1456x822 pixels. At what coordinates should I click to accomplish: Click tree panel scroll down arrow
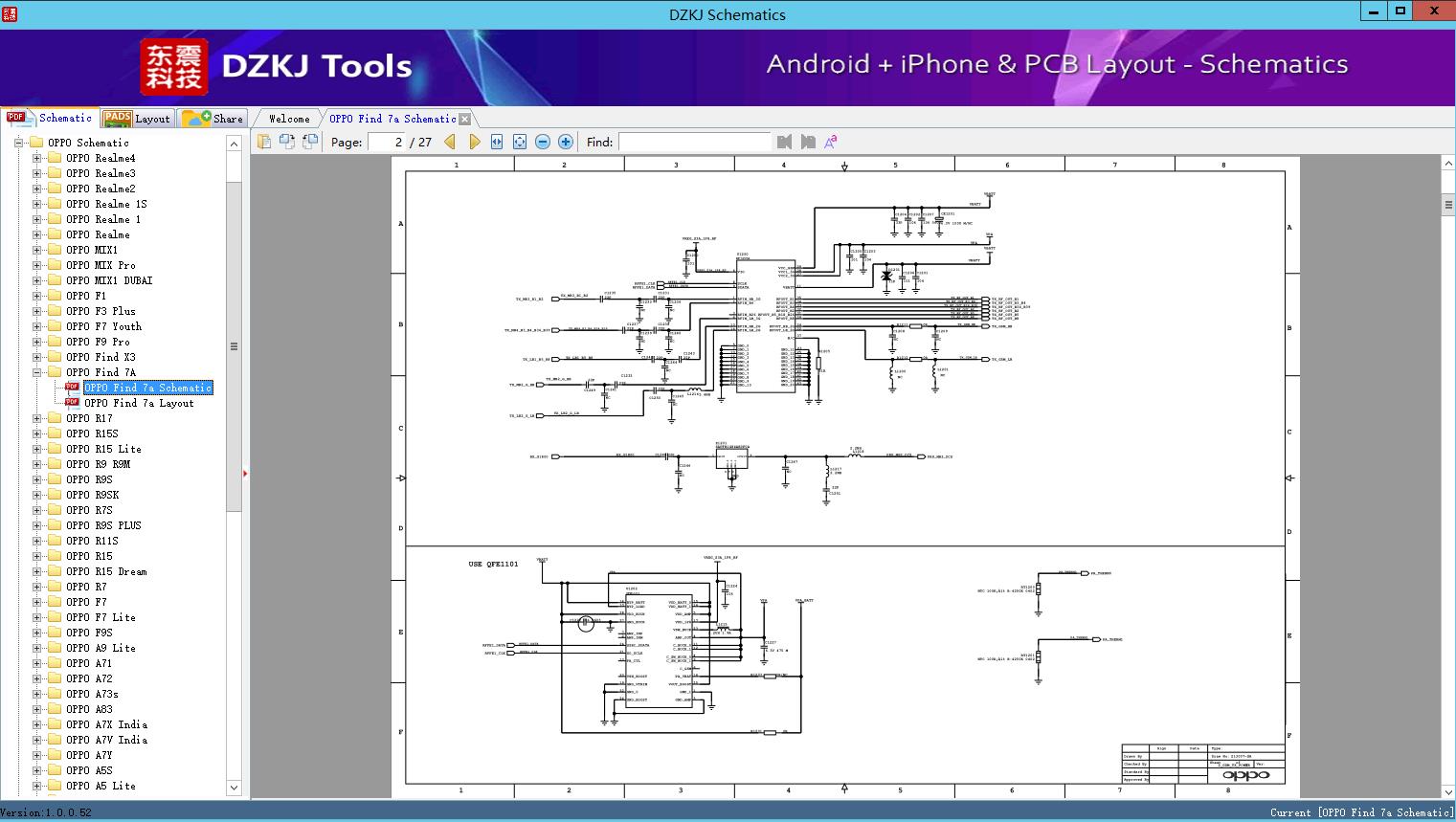pos(234,788)
